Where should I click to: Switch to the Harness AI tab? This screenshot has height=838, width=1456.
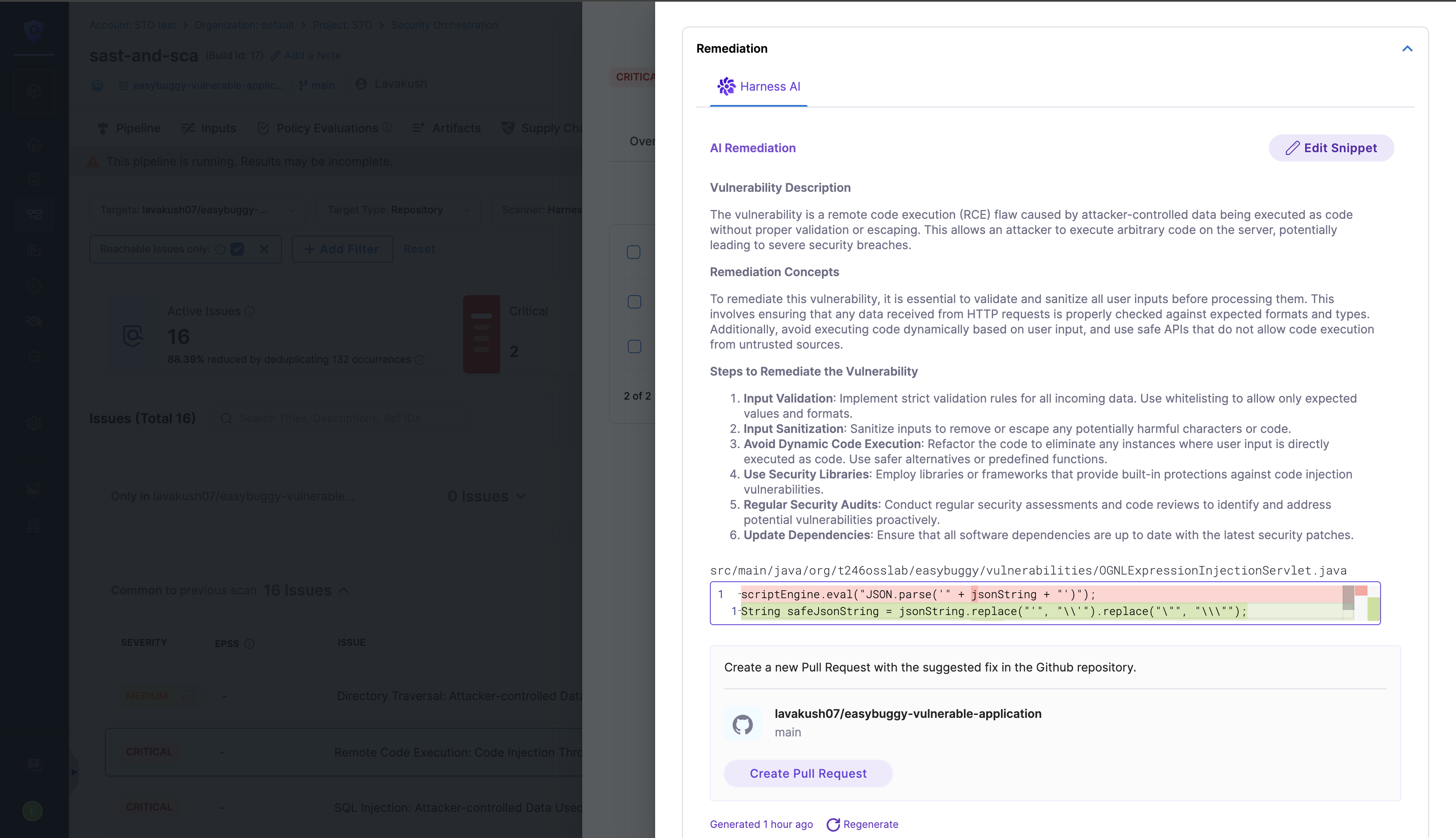click(x=758, y=87)
